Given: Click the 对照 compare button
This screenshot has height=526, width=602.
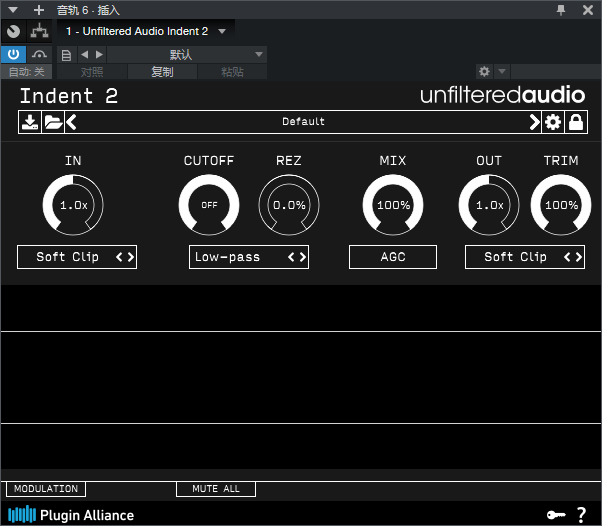Looking at the screenshot, I should (92, 72).
